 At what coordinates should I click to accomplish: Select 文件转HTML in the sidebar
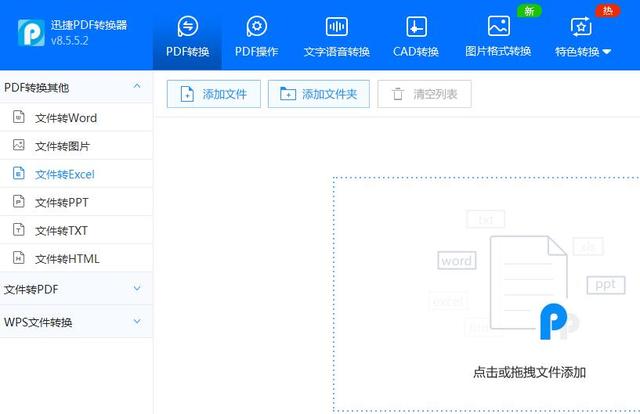(76, 258)
